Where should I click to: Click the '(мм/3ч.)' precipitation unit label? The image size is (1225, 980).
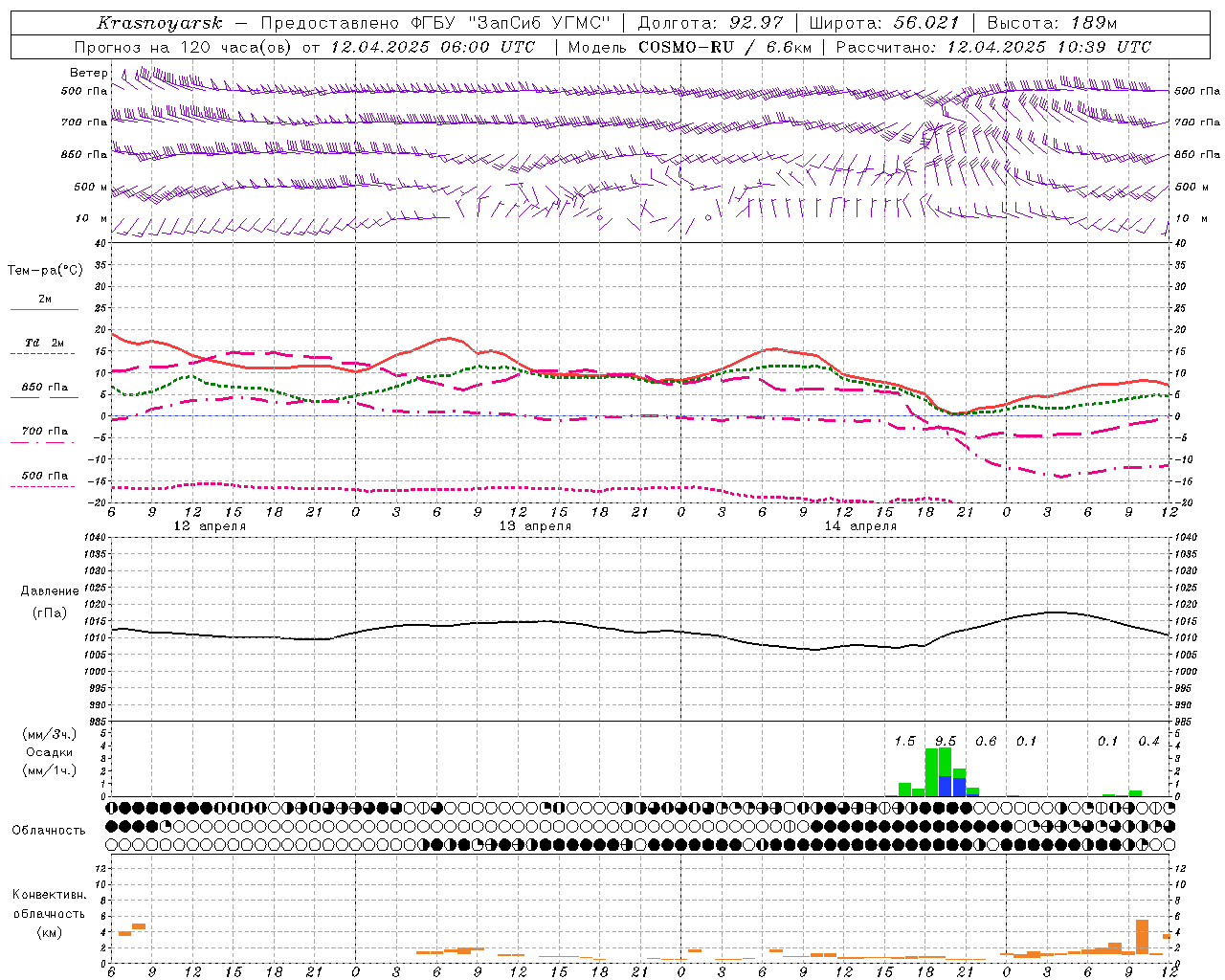(x=50, y=734)
